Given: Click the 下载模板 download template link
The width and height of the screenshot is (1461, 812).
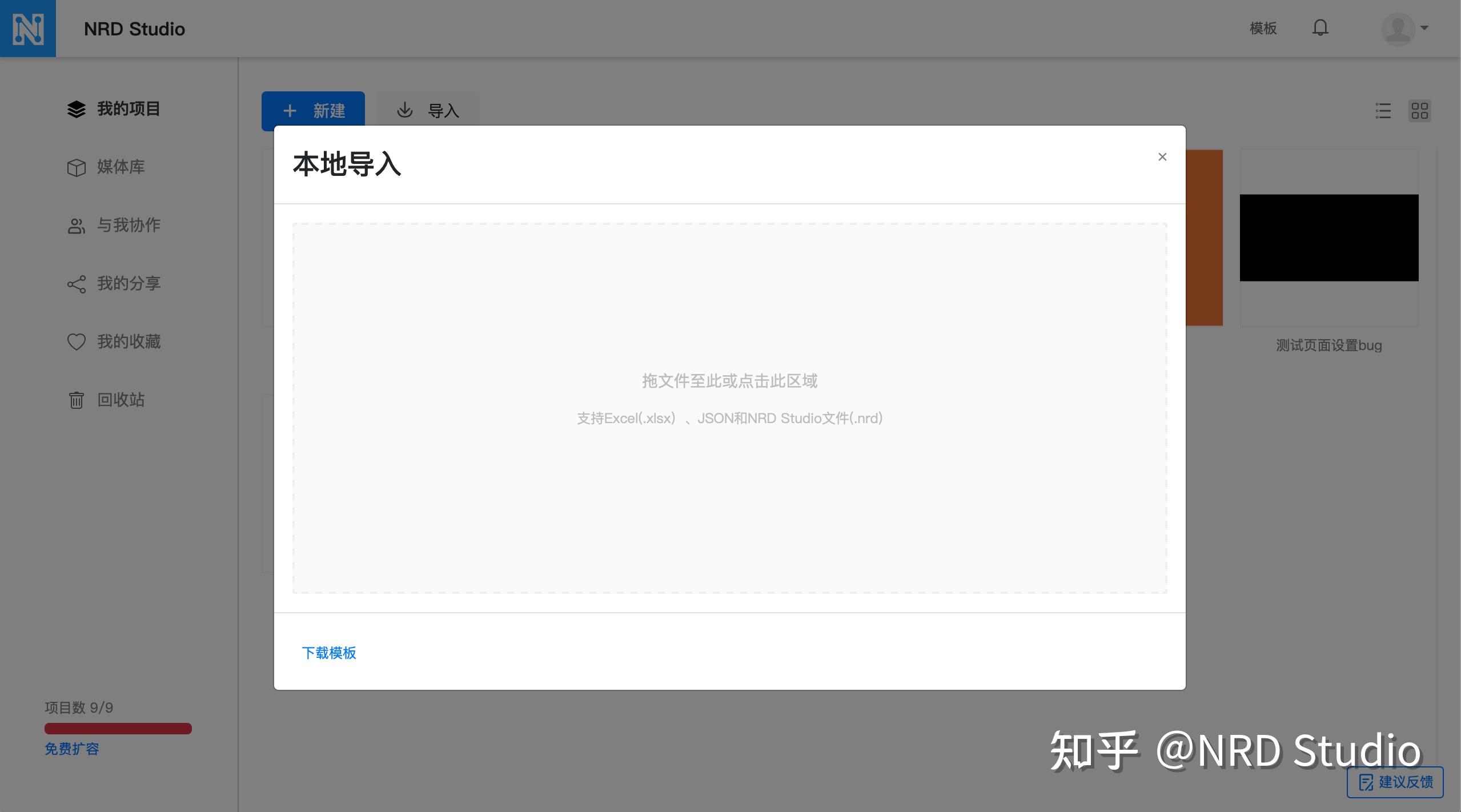Looking at the screenshot, I should (x=329, y=653).
